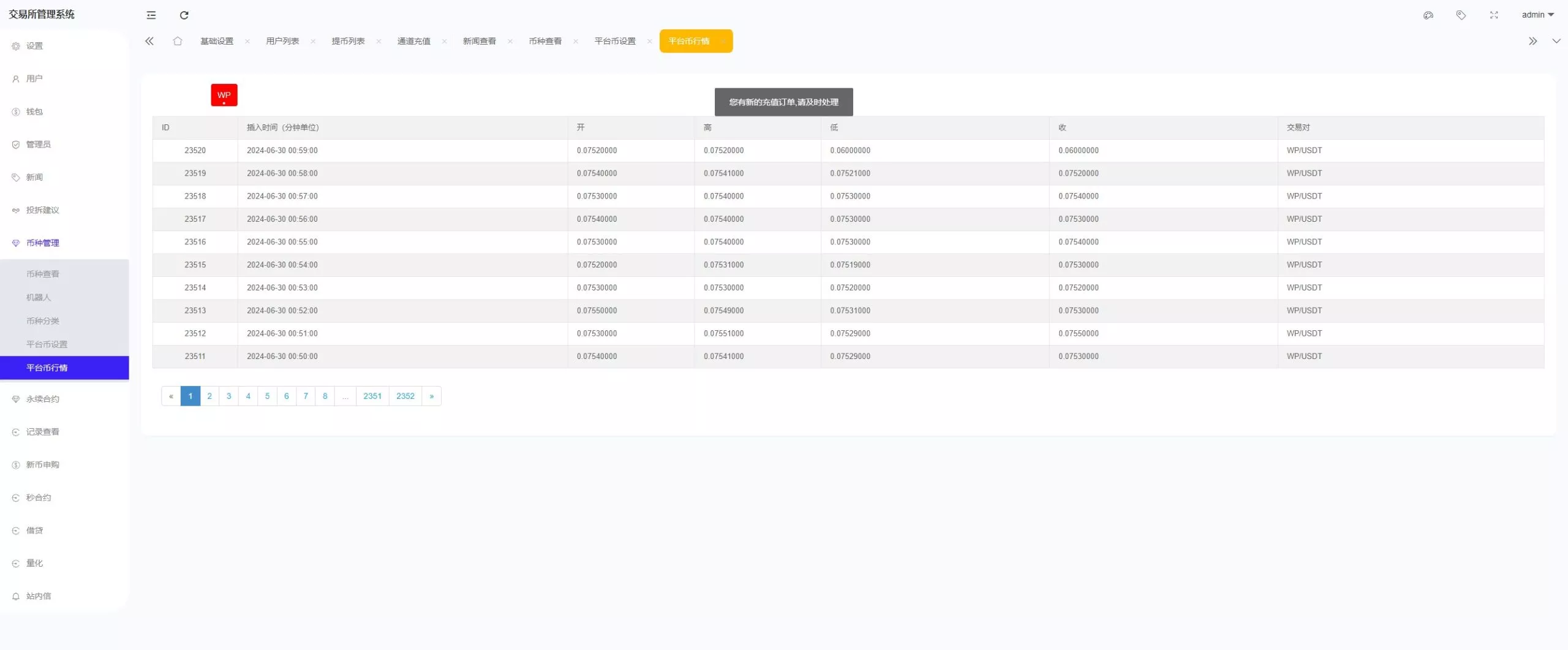
Task: Open the wallet icon labeled 钱包
Action: [34, 111]
